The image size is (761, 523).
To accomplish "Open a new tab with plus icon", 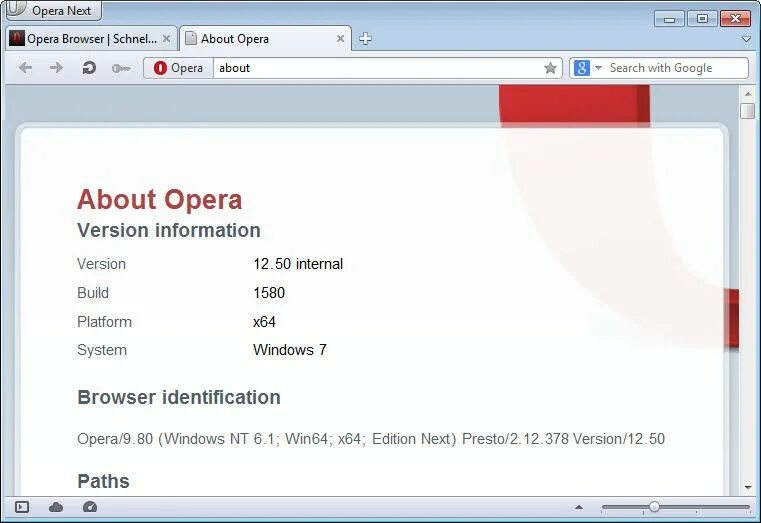I will click(x=365, y=38).
